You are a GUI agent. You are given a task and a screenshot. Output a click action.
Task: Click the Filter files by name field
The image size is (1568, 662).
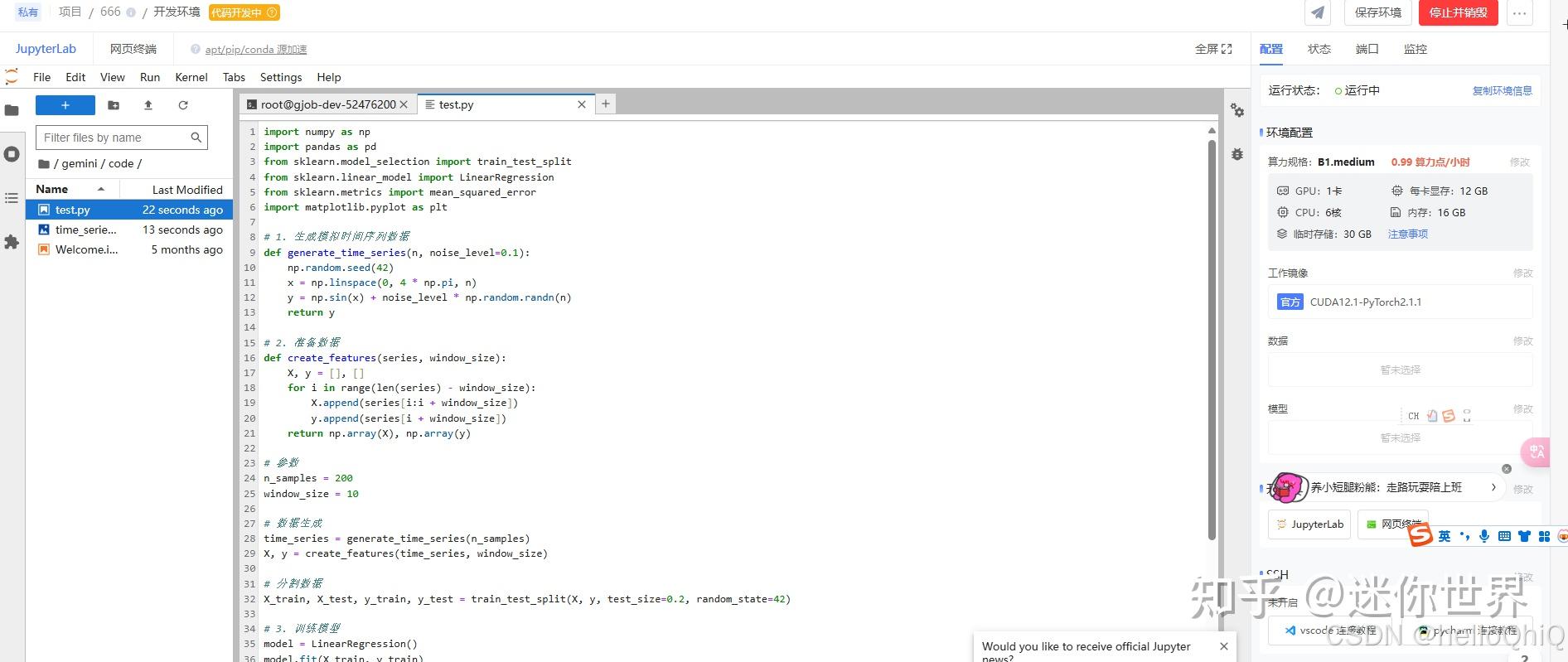click(122, 138)
